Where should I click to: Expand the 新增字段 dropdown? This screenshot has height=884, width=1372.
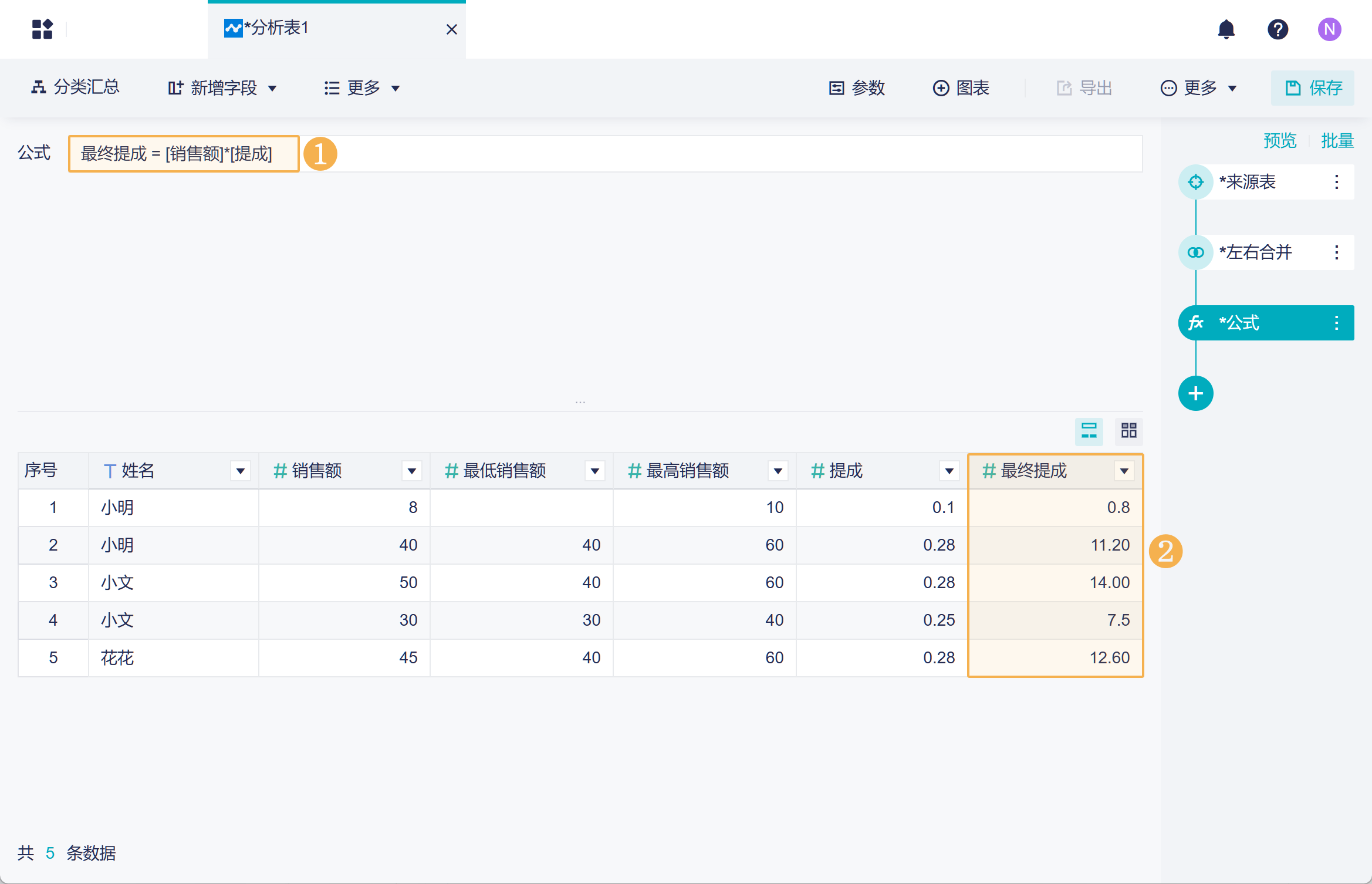coord(223,88)
